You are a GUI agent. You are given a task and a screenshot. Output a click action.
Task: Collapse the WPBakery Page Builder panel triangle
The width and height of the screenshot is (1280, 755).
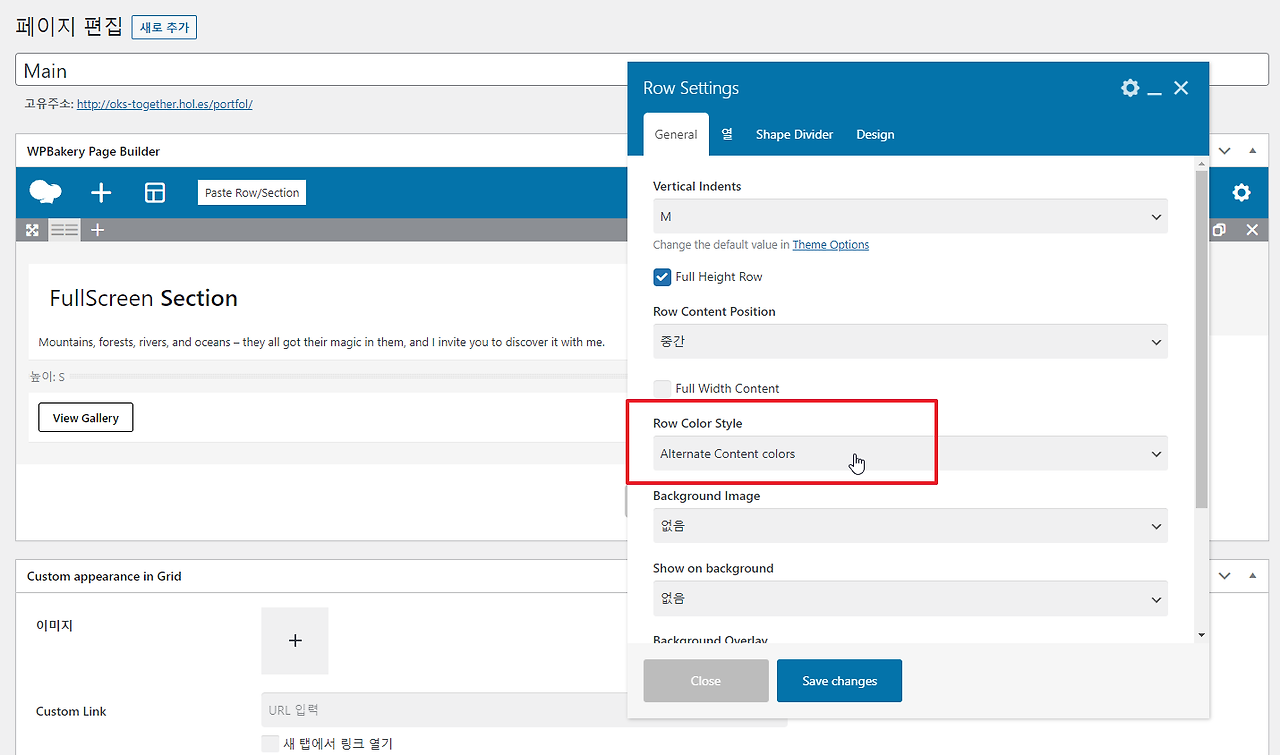1252,151
